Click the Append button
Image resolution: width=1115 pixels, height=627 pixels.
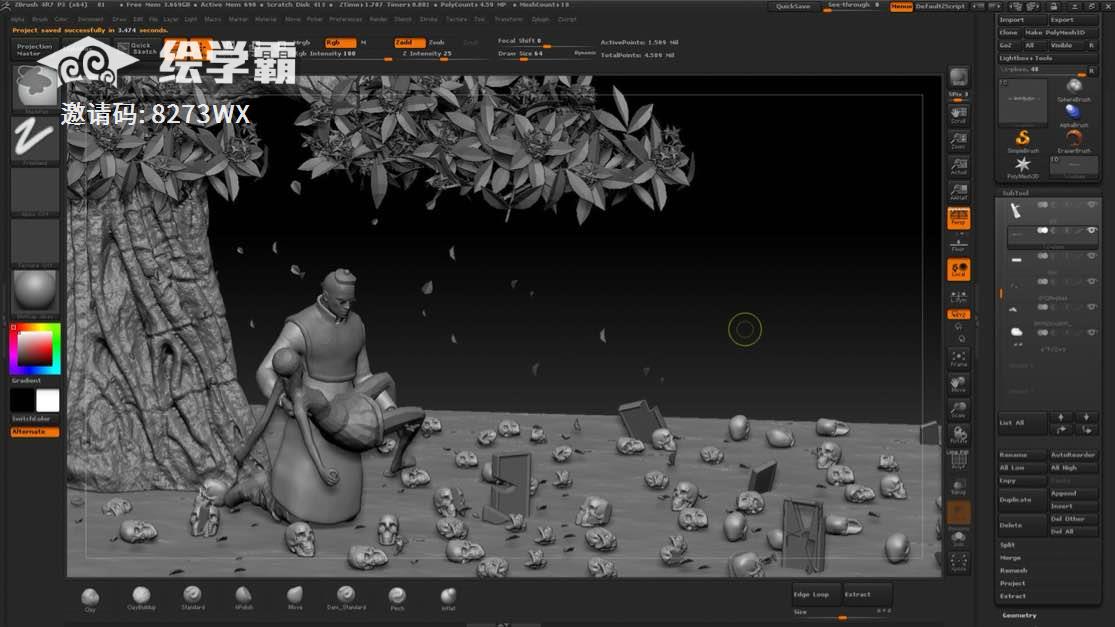tap(1074, 493)
